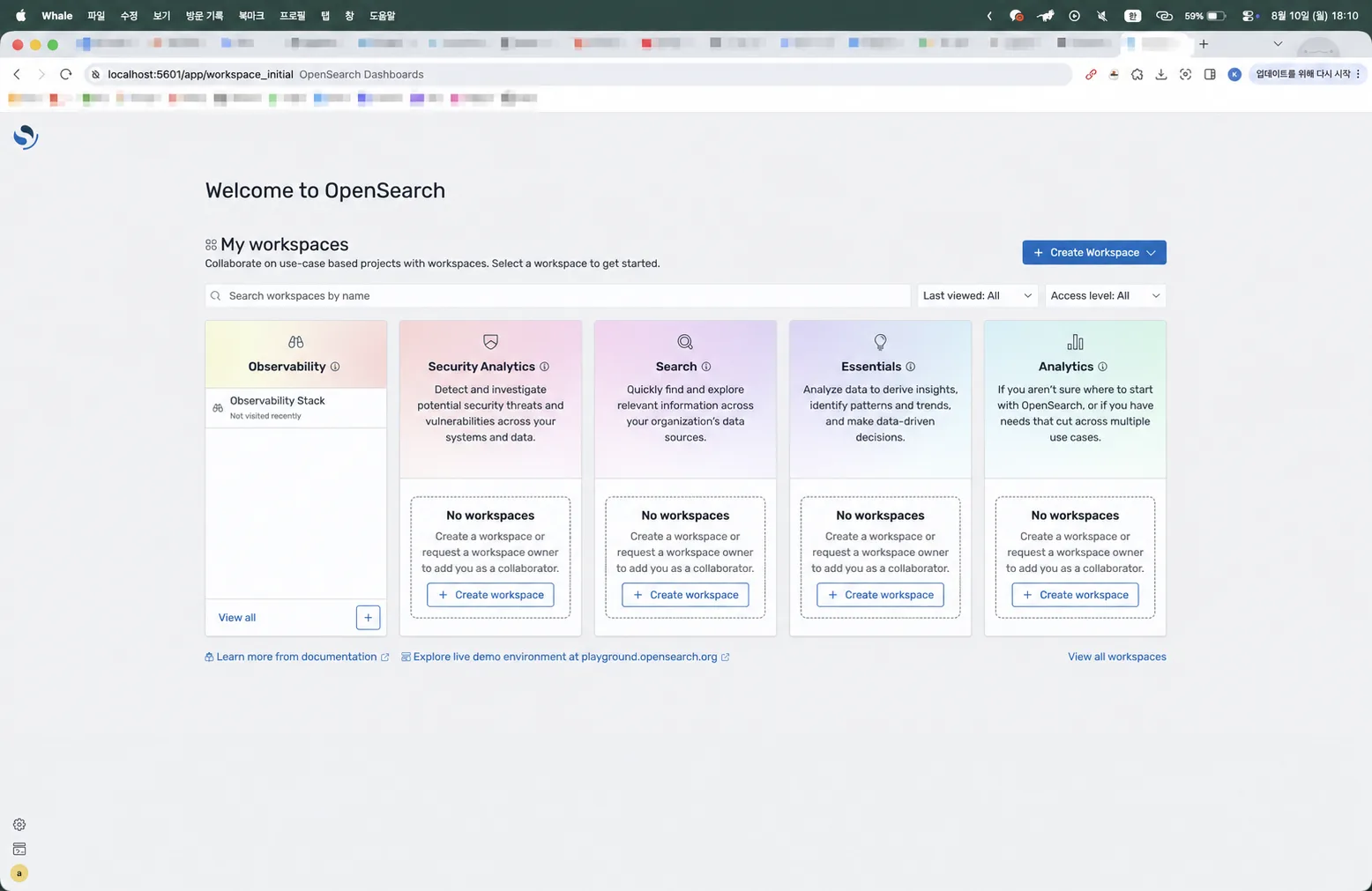
Task: Click the browser downloads icon
Action: (1161, 74)
